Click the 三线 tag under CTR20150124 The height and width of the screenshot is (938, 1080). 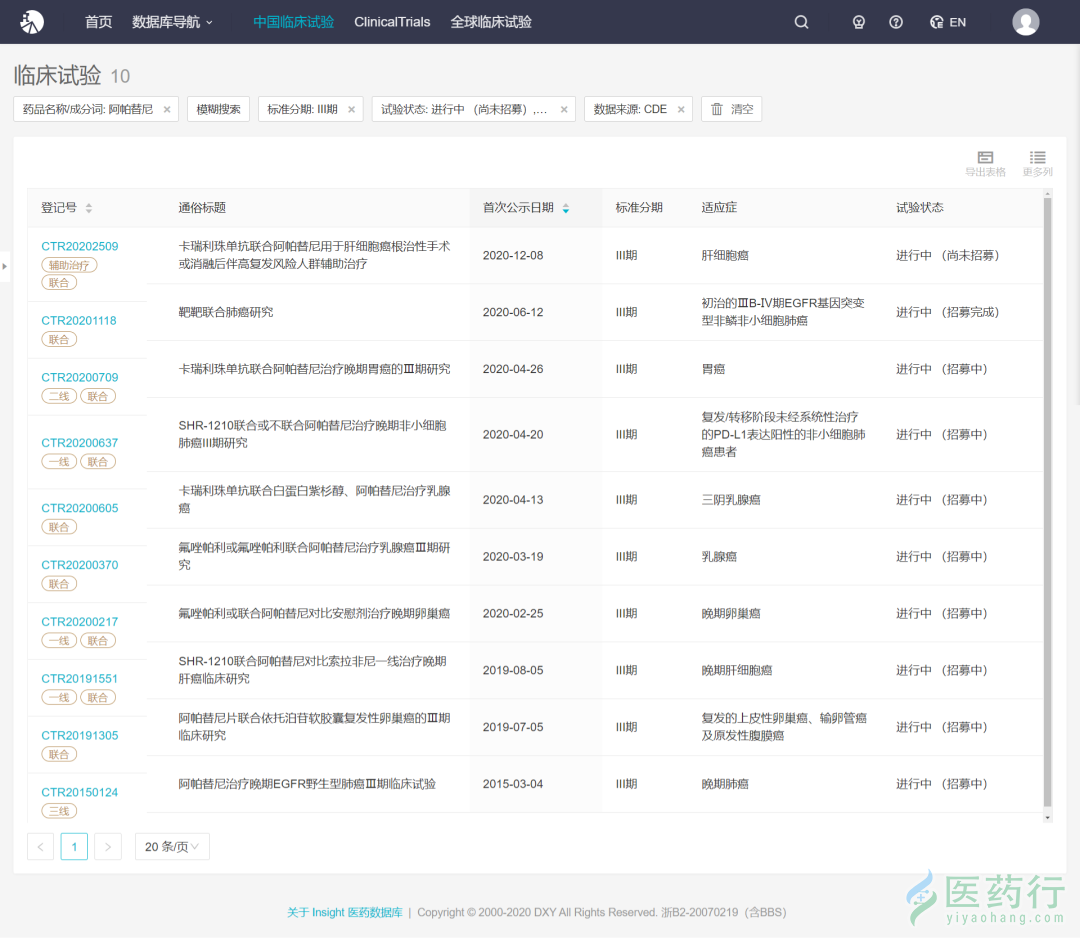59,811
